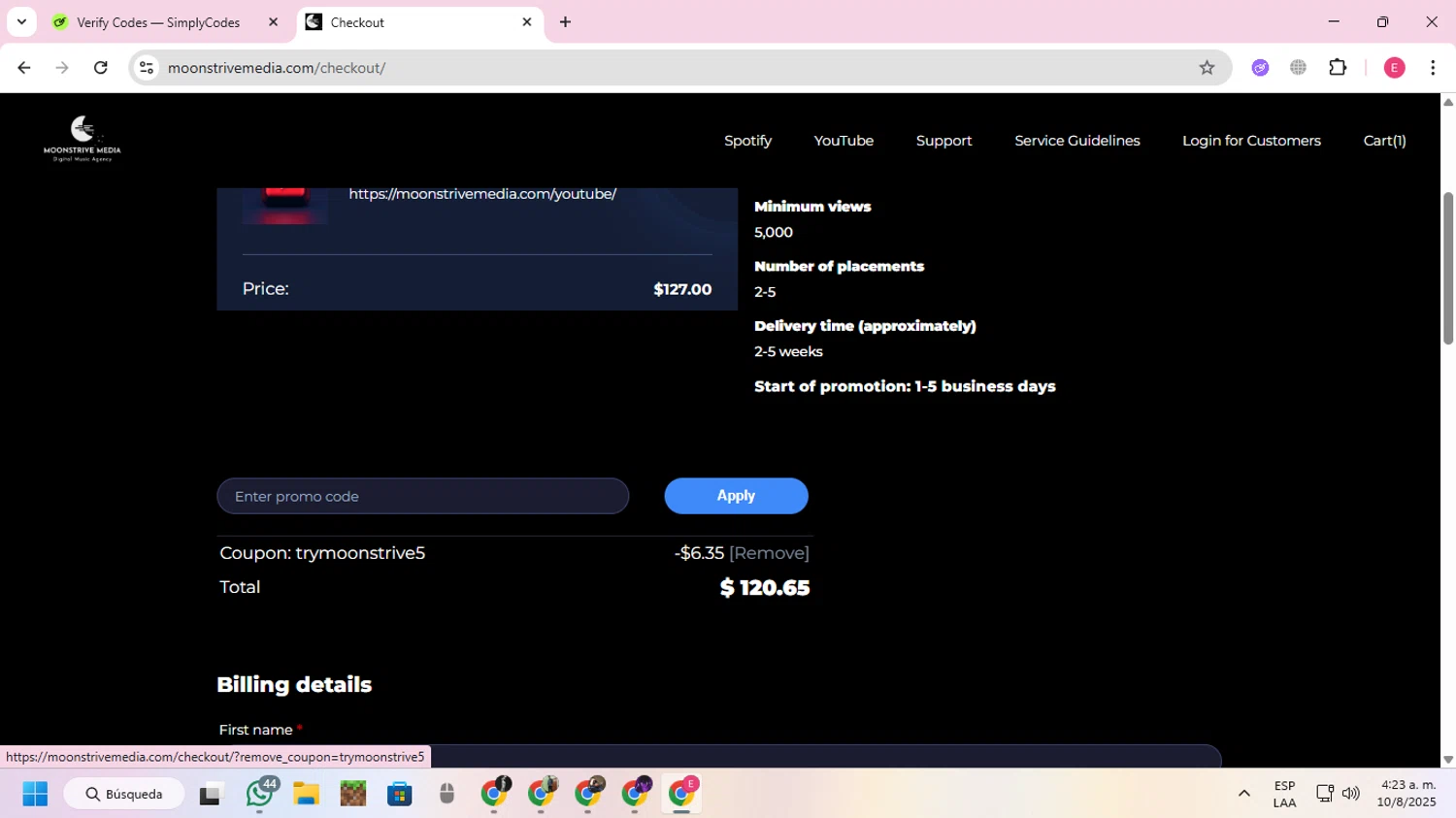Open Task View on the taskbar

[210, 794]
